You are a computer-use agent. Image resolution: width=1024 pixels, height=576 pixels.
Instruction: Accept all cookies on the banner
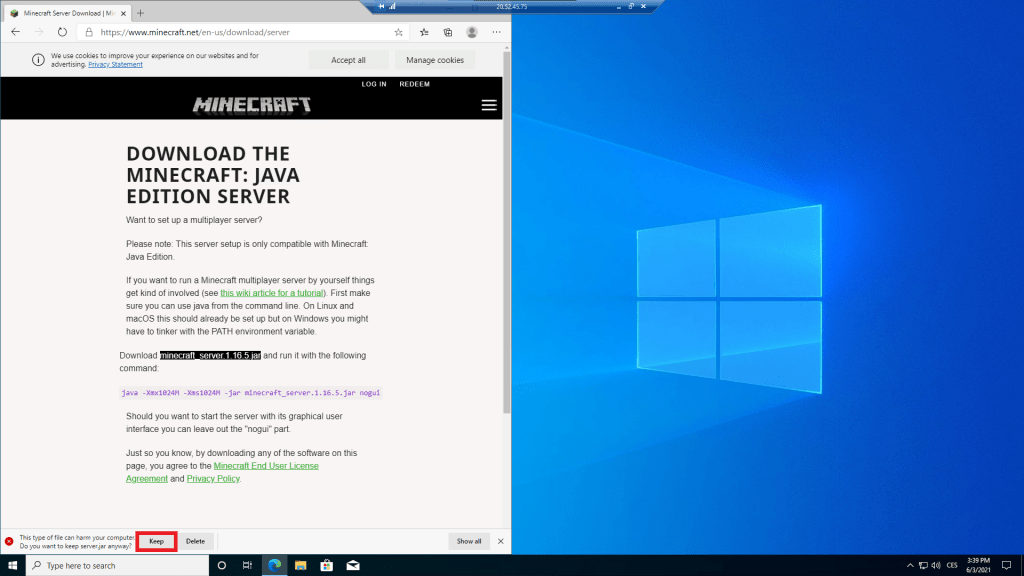click(348, 60)
